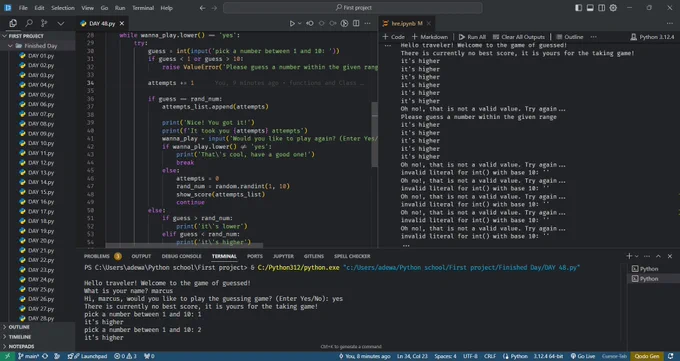Open the Help menu
680x361 pixels.
[167, 8]
